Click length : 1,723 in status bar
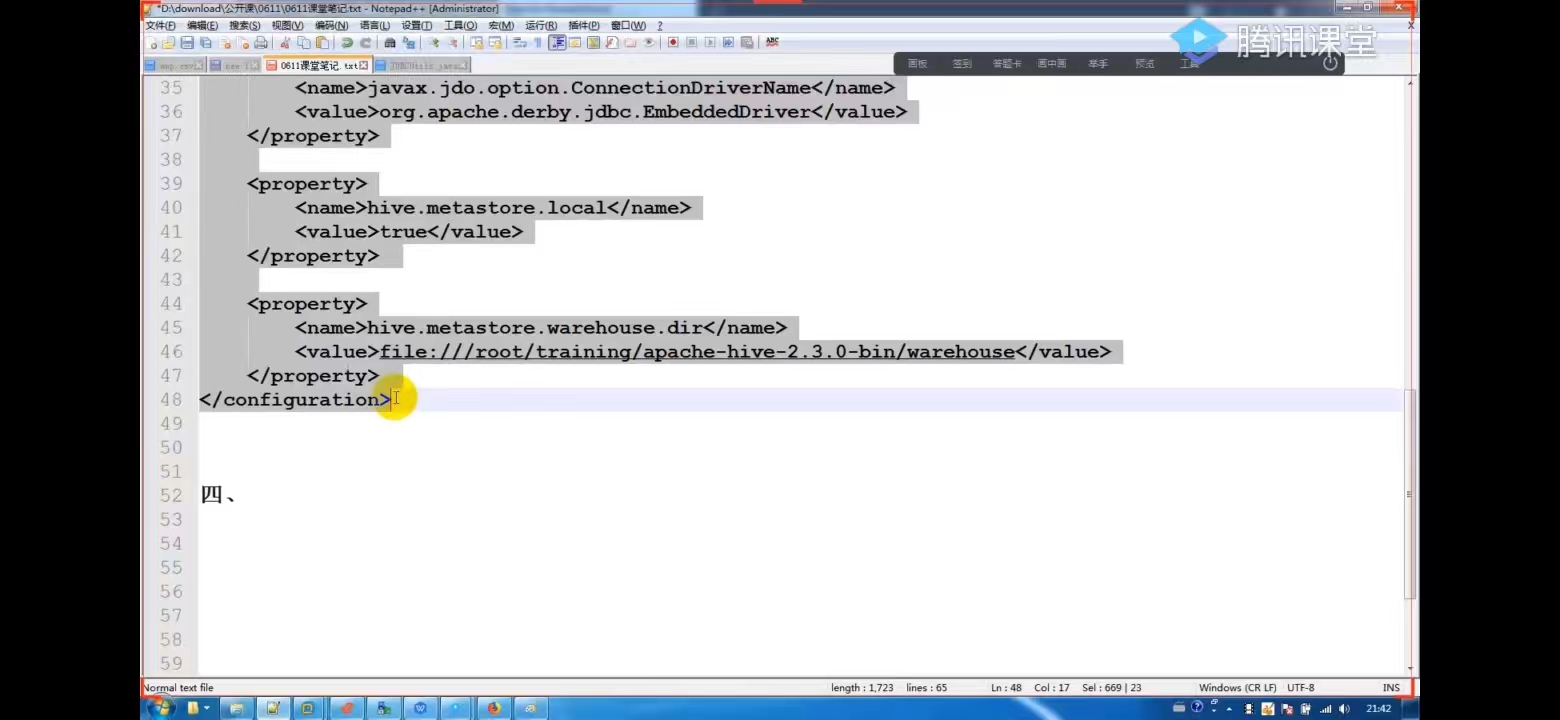Image resolution: width=1560 pixels, height=720 pixels. coord(862,688)
